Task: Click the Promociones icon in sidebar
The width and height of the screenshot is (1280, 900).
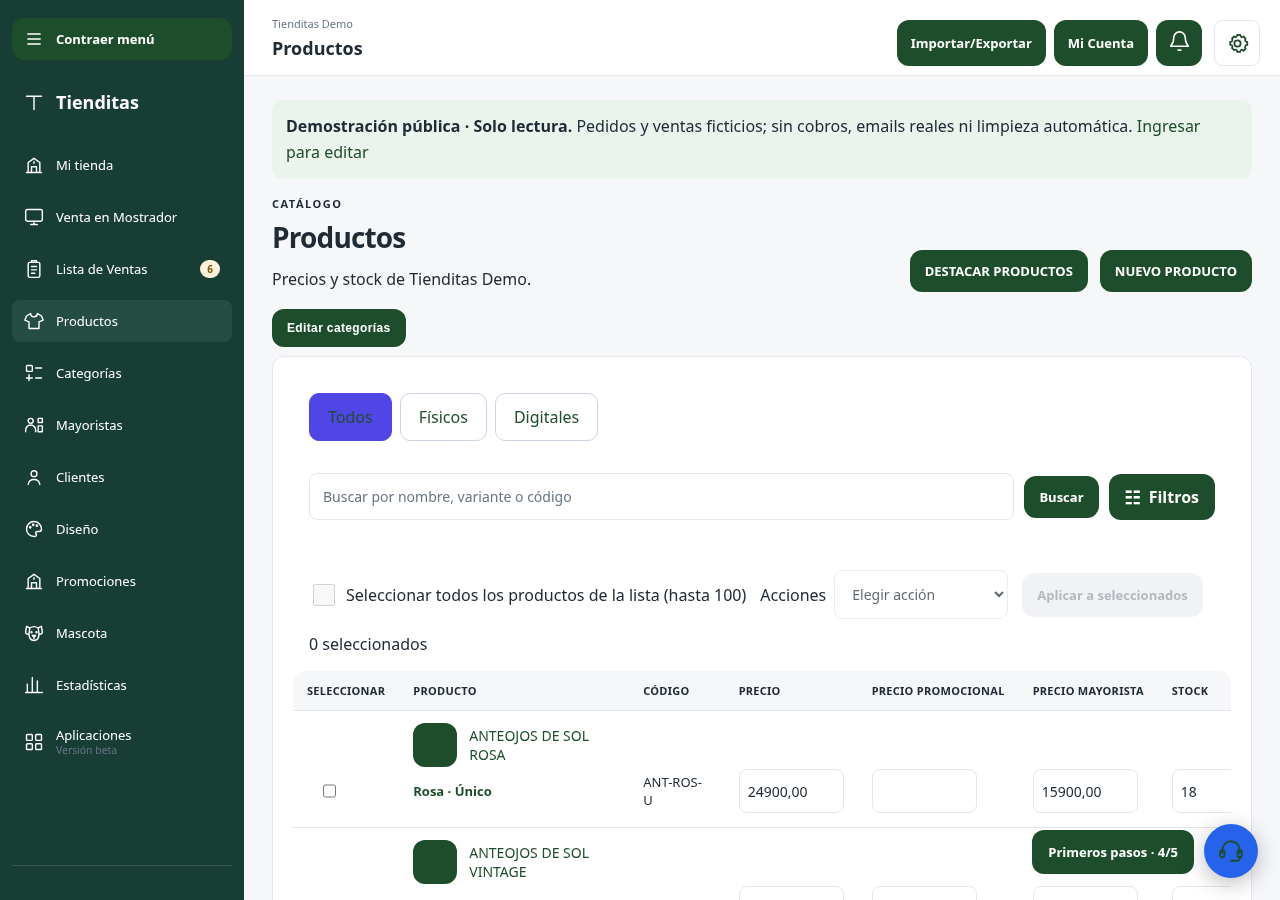Action: pyautogui.click(x=34, y=581)
